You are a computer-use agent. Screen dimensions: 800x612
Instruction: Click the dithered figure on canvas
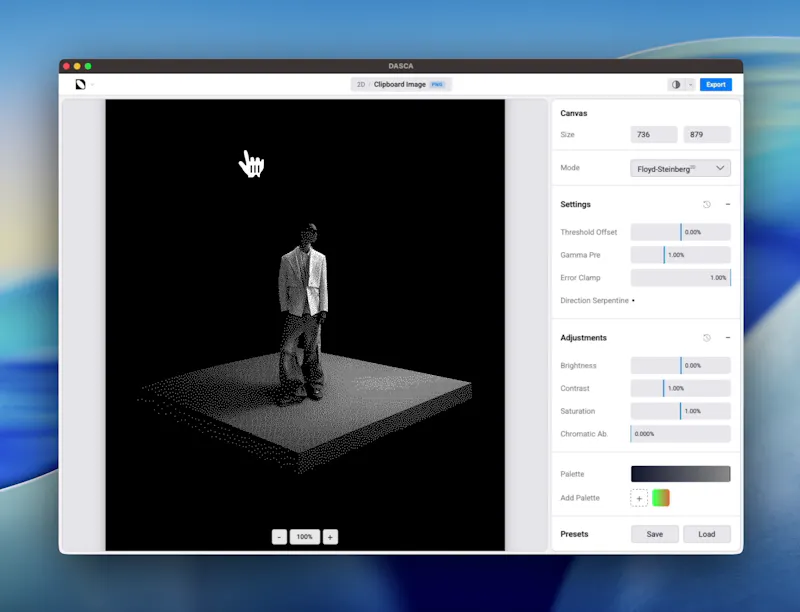(x=303, y=314)
